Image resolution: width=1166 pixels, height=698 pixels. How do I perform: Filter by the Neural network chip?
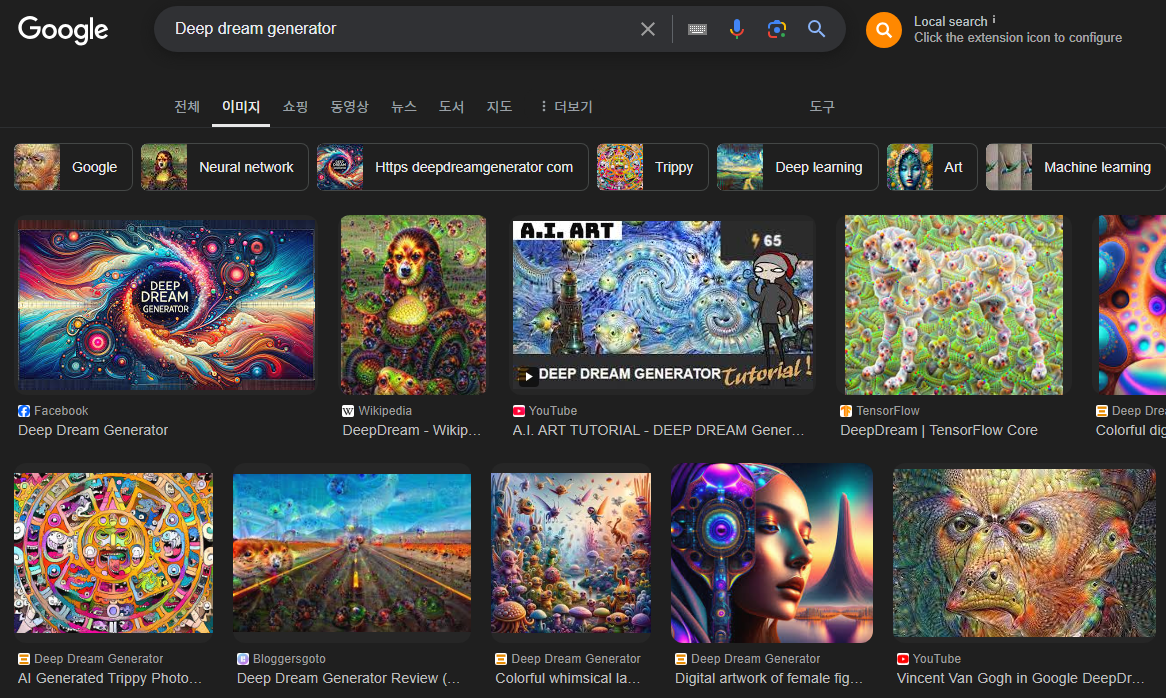pos(225,167)
